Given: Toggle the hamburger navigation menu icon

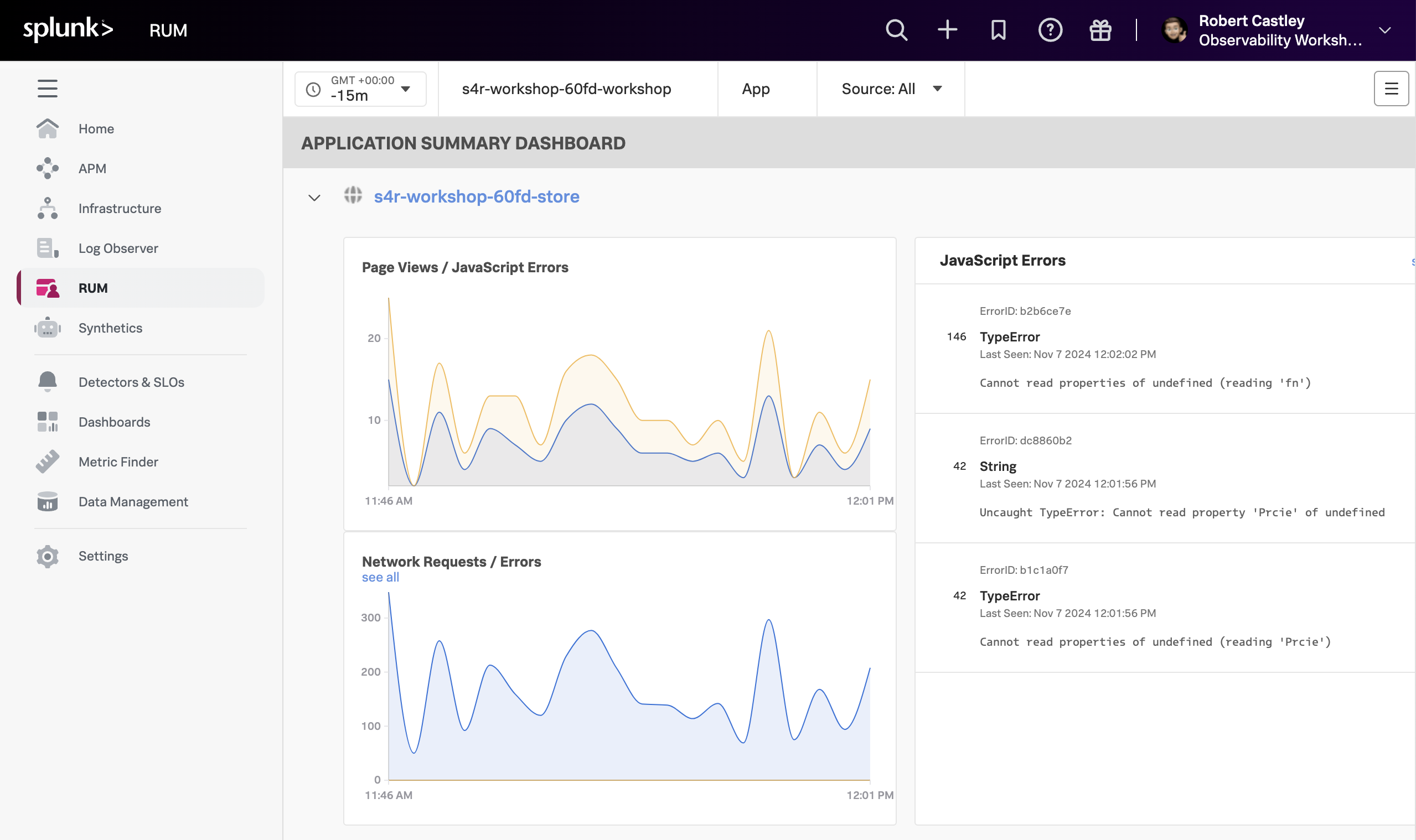Looking at the screenshot, I should click(48, 89).
